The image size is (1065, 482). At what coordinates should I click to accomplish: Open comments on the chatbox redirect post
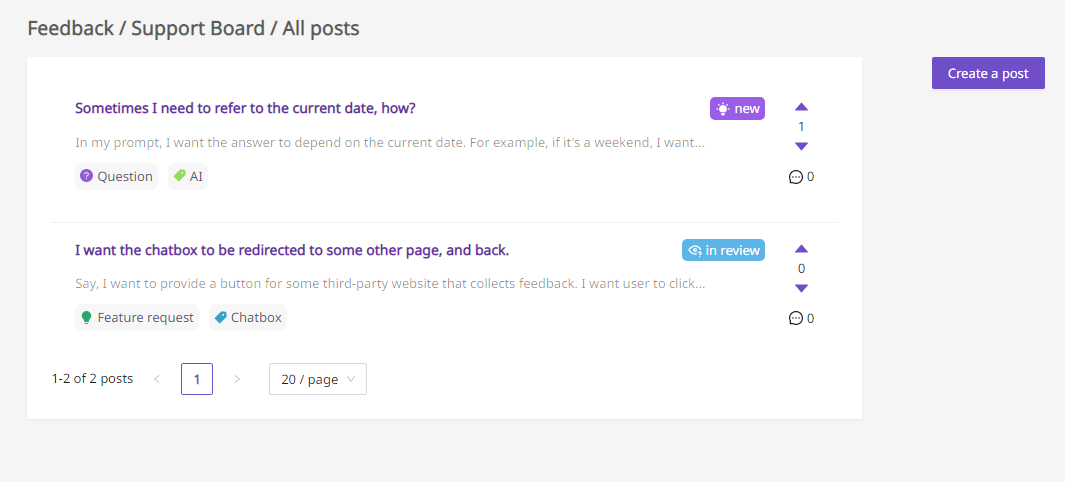[801, 318]
